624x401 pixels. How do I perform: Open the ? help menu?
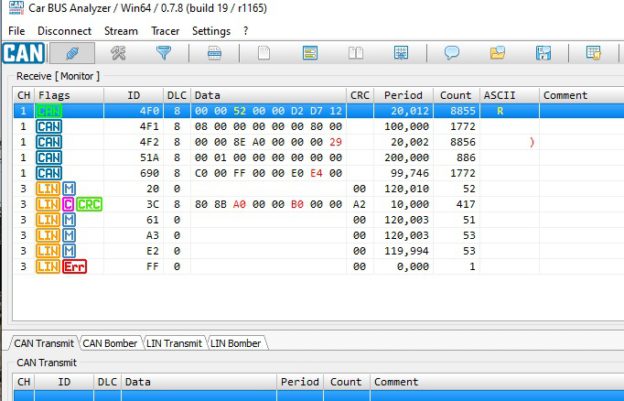[x=246, y=31]
